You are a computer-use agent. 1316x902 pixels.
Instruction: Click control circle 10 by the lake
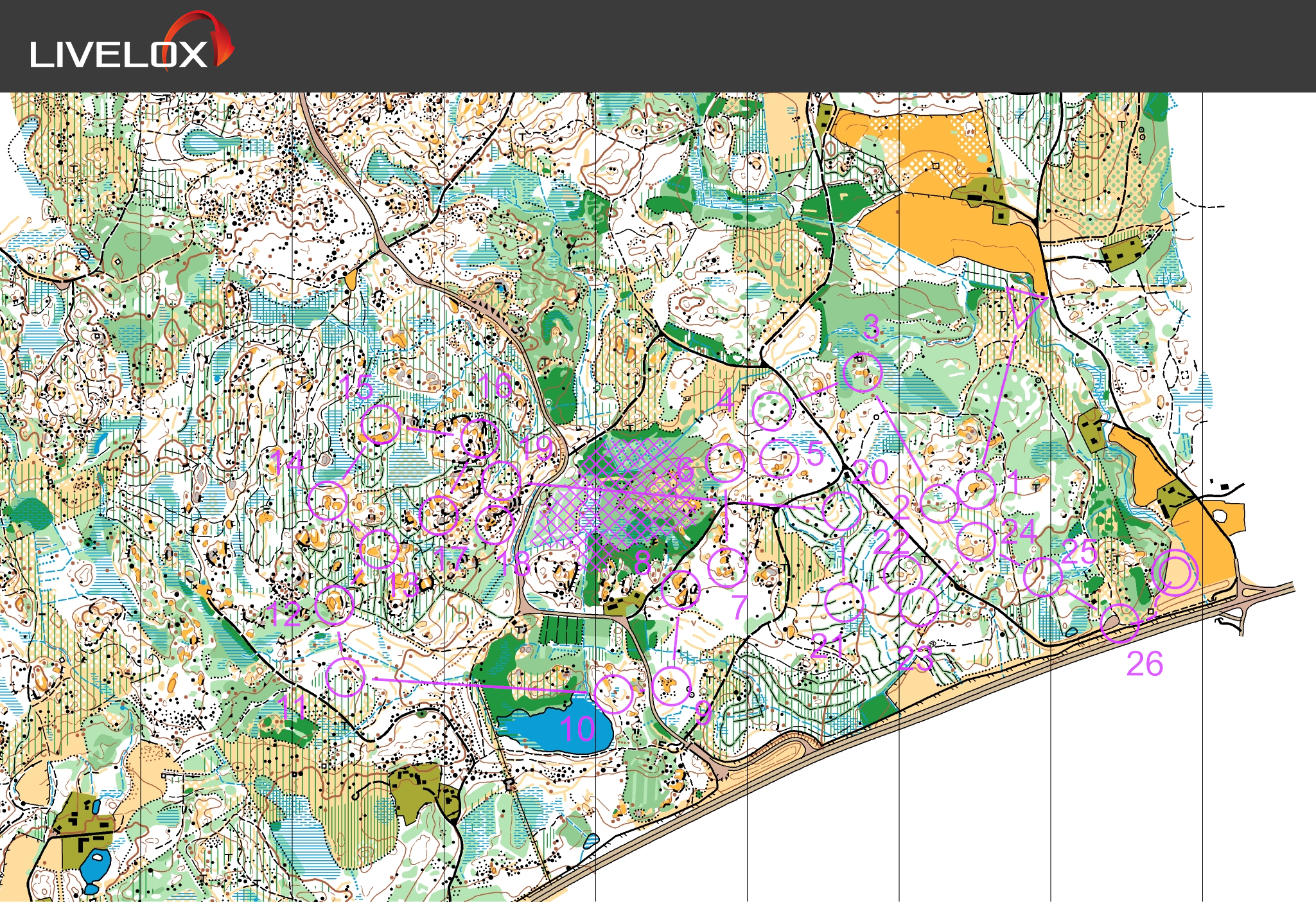614,694
